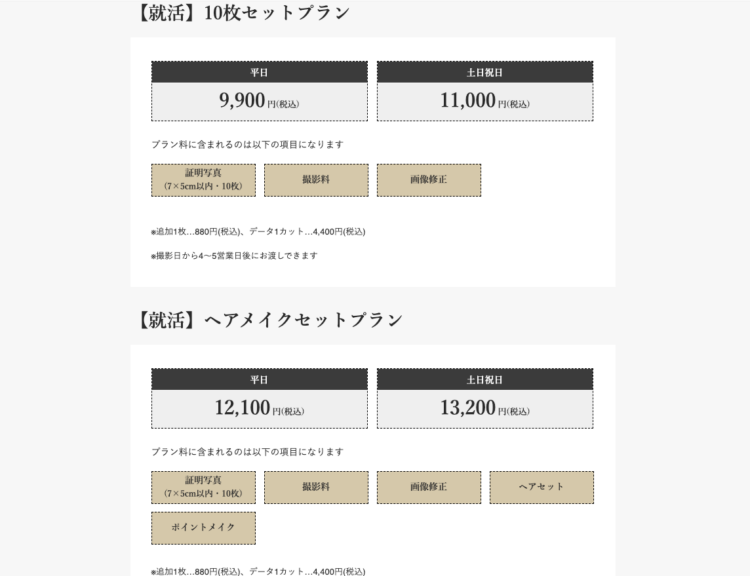Click 撮影料 tag in ヘアメイクセットプラン
Viewport: 750px width, 576px height.
click(x=316, y=487)
